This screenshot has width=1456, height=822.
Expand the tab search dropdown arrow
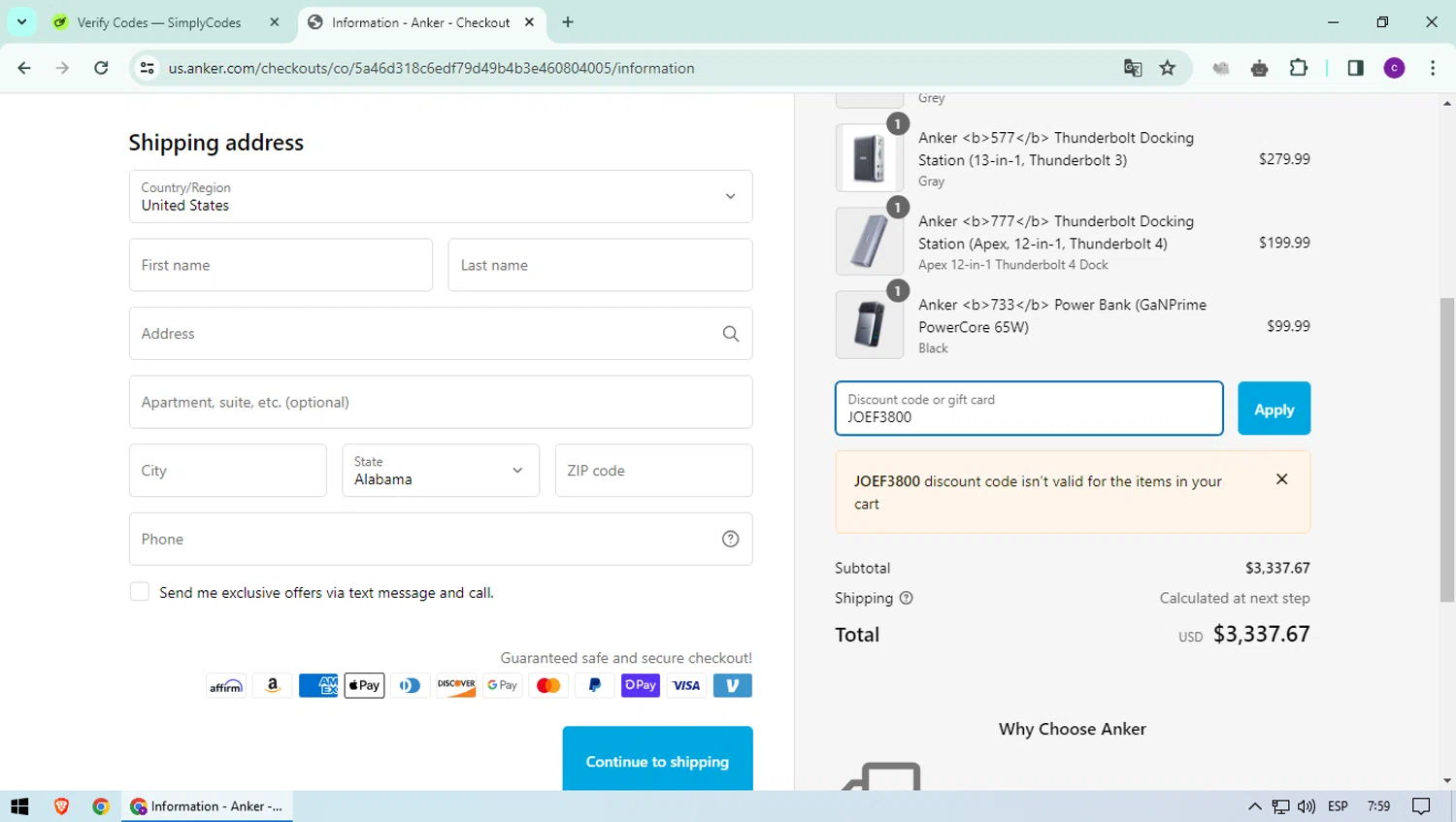(21, 22)
